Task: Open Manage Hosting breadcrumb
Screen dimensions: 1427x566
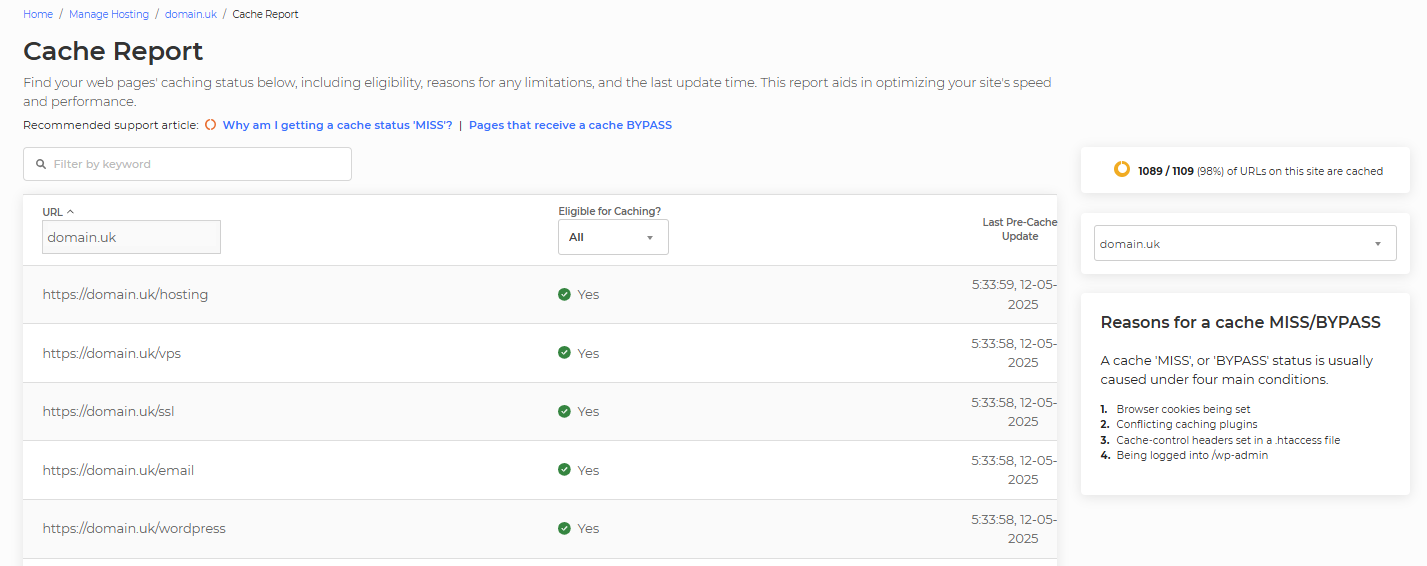Action: click(x=109, y=14)
